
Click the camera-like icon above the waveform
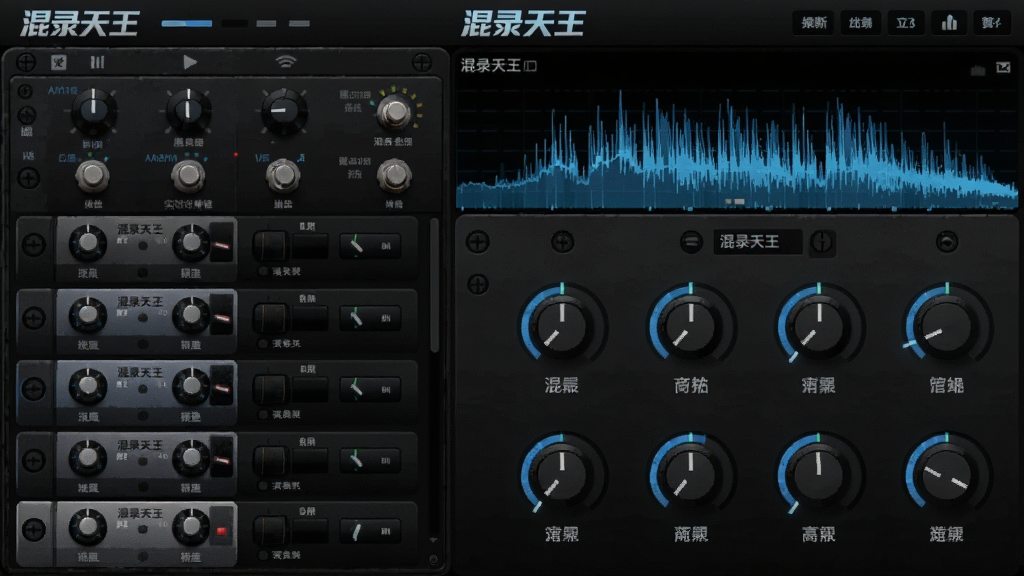978,70
